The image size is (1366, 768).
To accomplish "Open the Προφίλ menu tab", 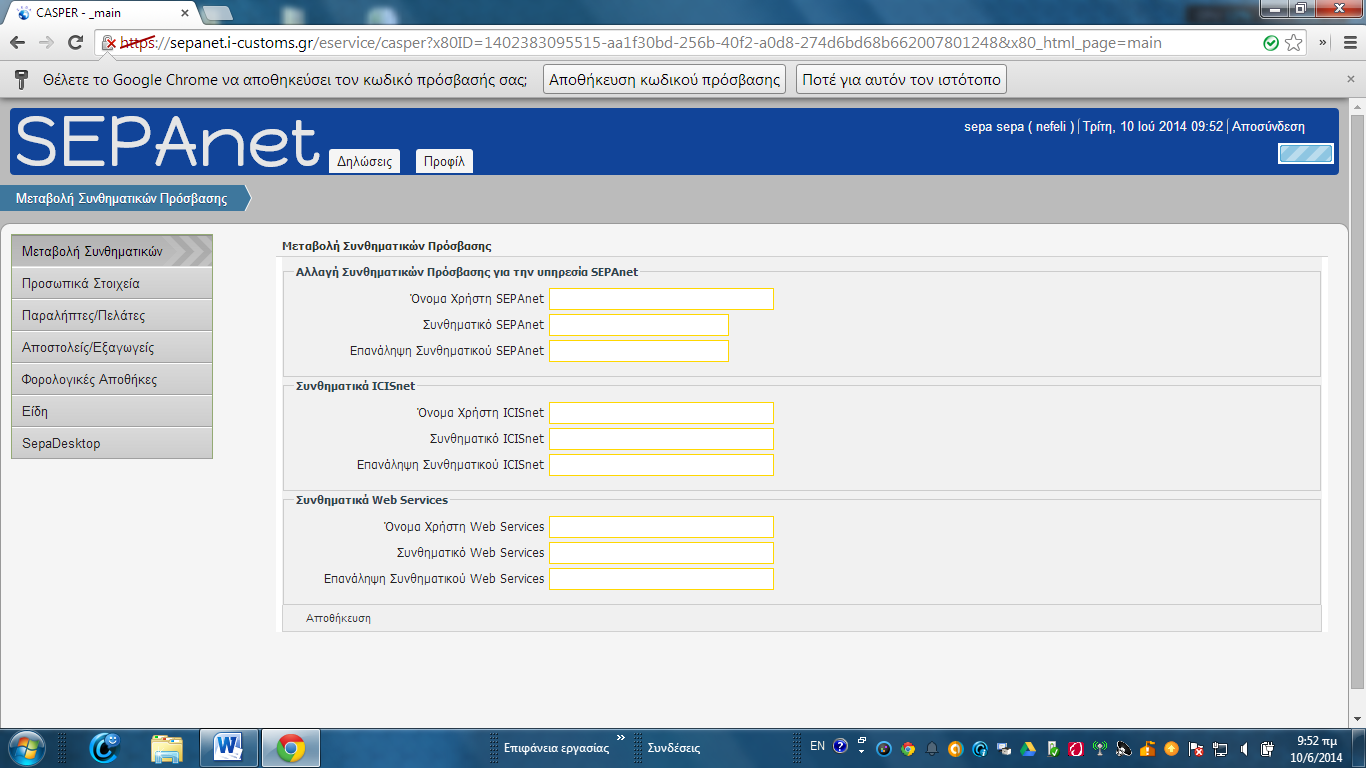I will pos(444,161).
